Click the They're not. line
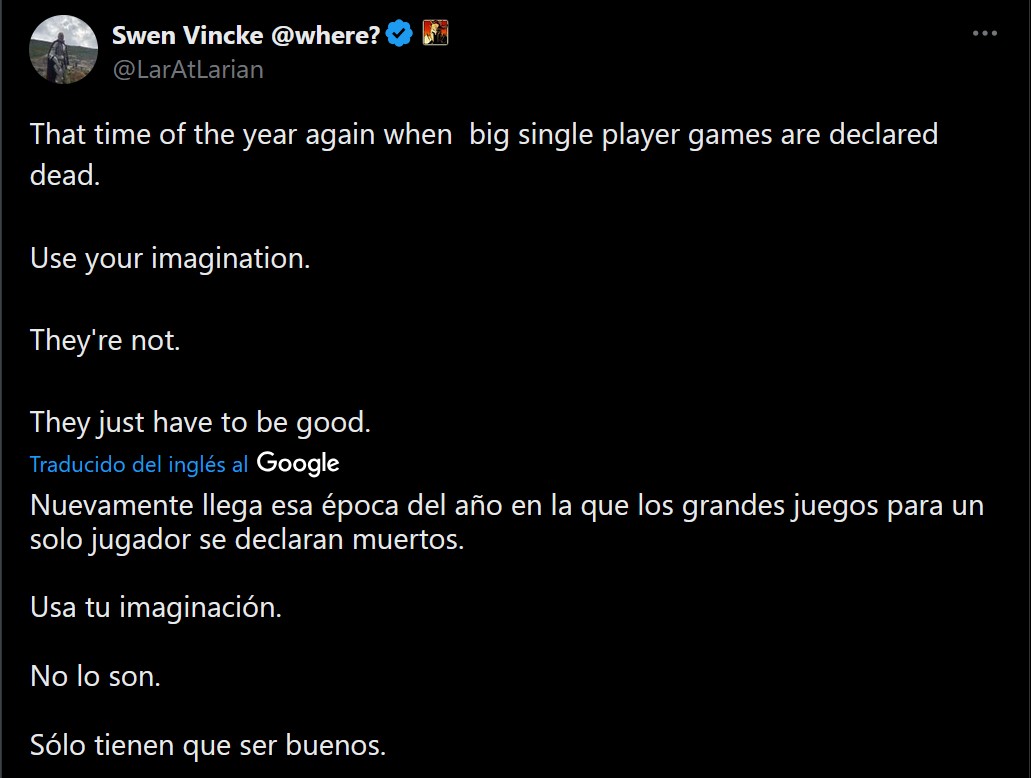Image resolution: width=1031 pixels, height=778 pixels. click(105, 341)
